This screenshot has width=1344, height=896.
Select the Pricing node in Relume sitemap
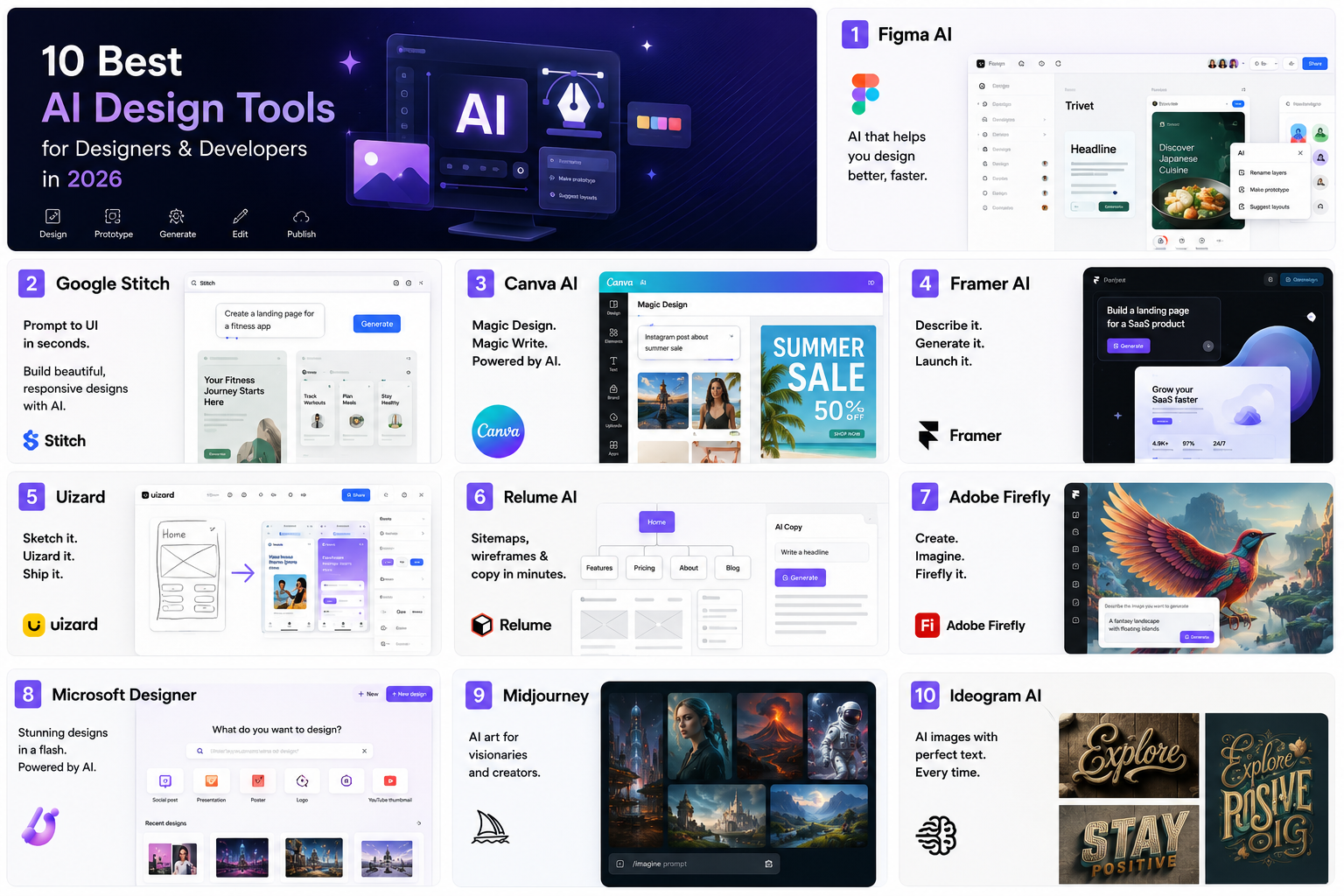click(644, 568)
